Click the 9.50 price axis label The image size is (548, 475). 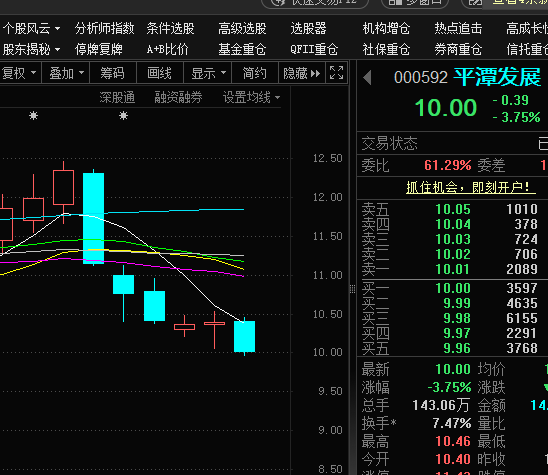click(330, 391)
